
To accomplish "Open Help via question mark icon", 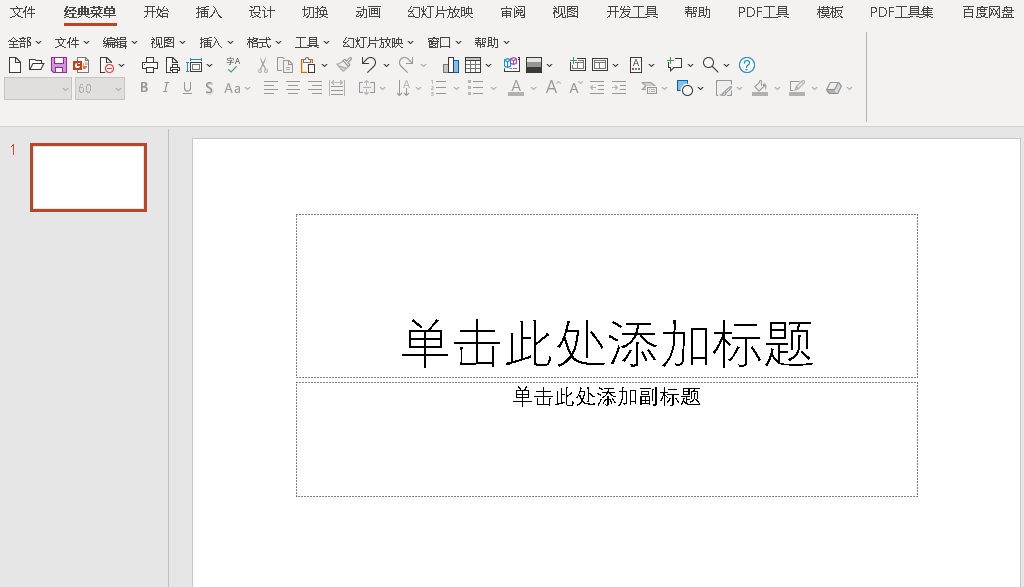I will click(x=747, y=65).
